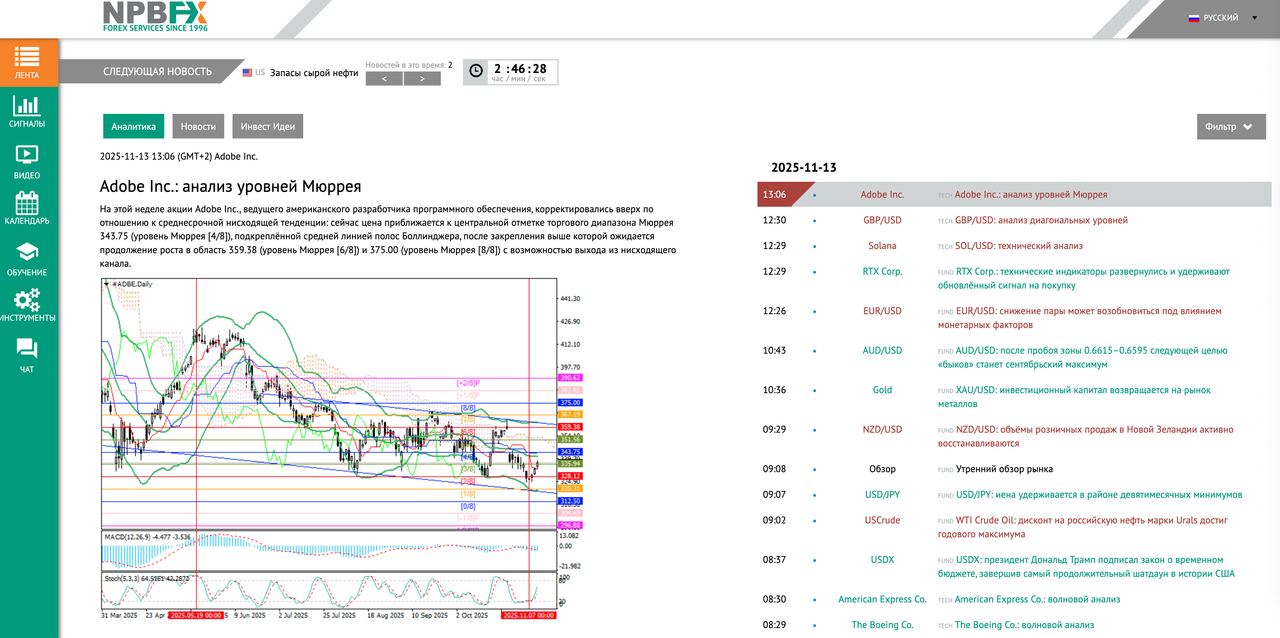Click the 2:46:28 countdown timer
The width and height of the screenshot is (1280, 638).
pyautogui.click(x=520, y=69)
